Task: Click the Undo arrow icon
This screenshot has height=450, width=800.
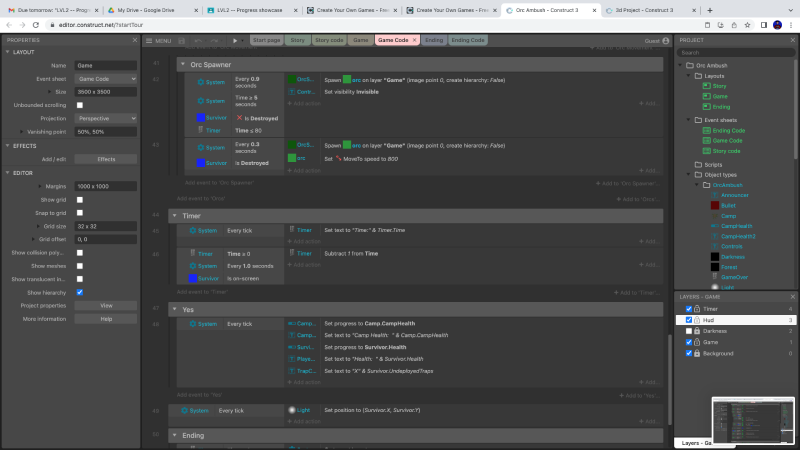Action: pyautogui.click(x=198, y=41)
